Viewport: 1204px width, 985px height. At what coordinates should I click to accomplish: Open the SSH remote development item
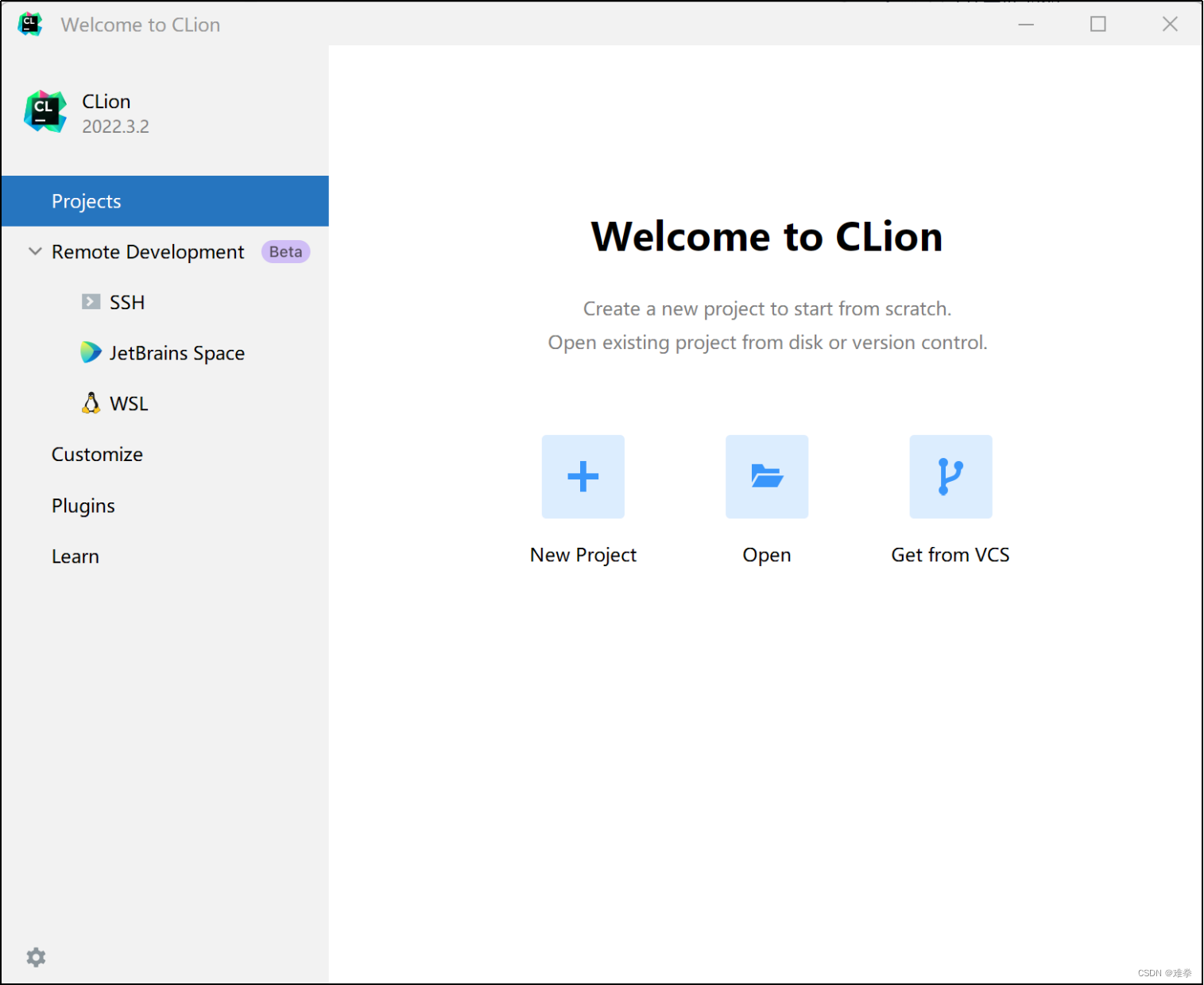165,302
